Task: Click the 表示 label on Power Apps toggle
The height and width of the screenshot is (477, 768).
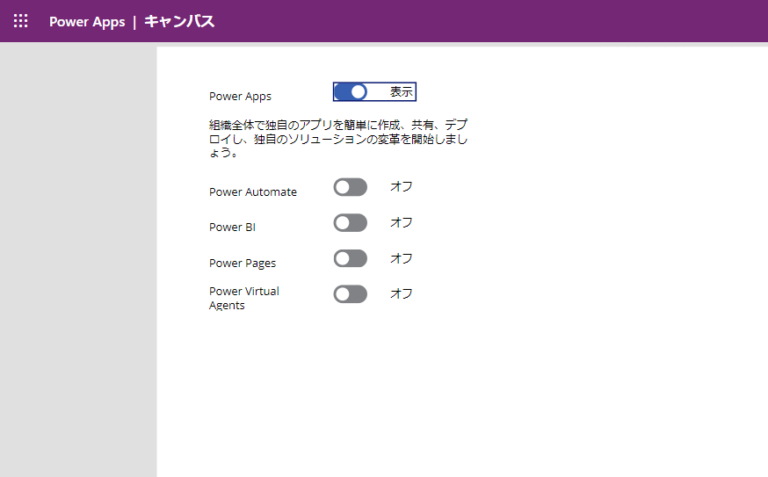Action: pyautogui.click(x=401, y=92)
